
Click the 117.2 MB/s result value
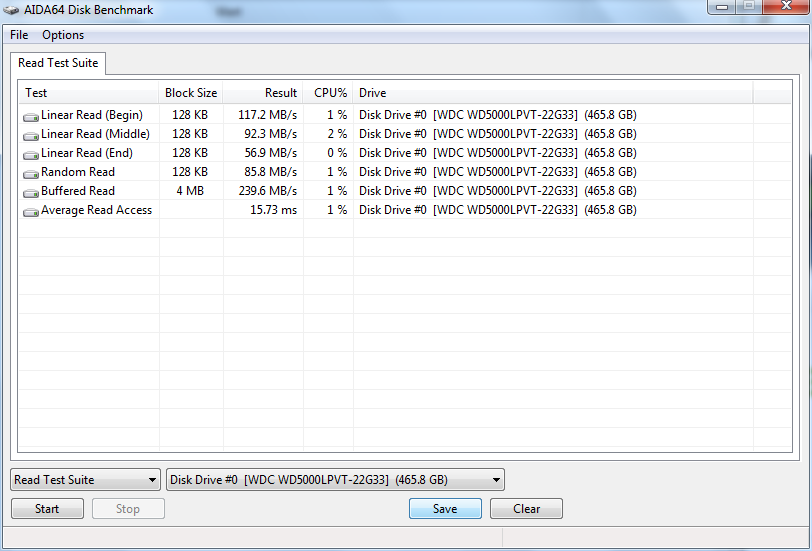click(267, 115)
